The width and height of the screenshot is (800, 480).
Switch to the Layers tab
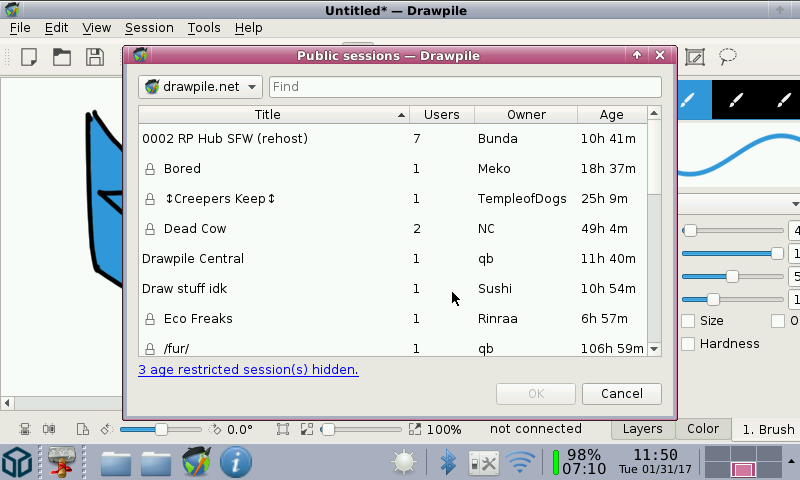click(642, 429)
